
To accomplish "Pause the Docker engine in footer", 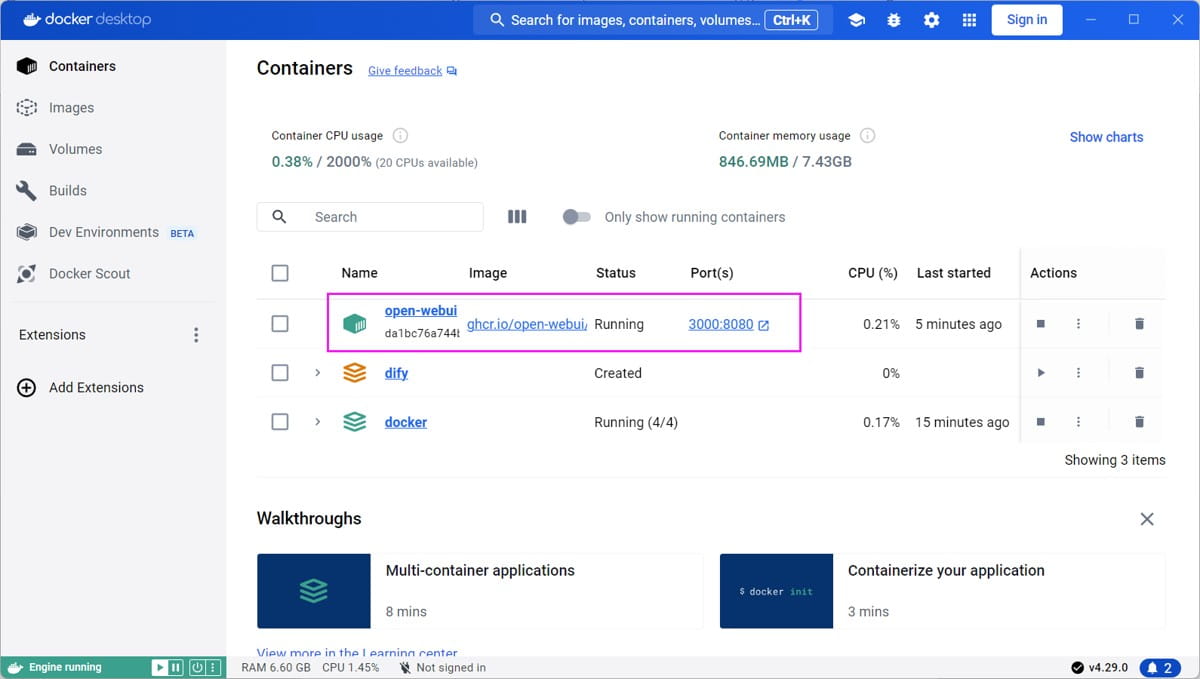I will [x=175, y=667].
